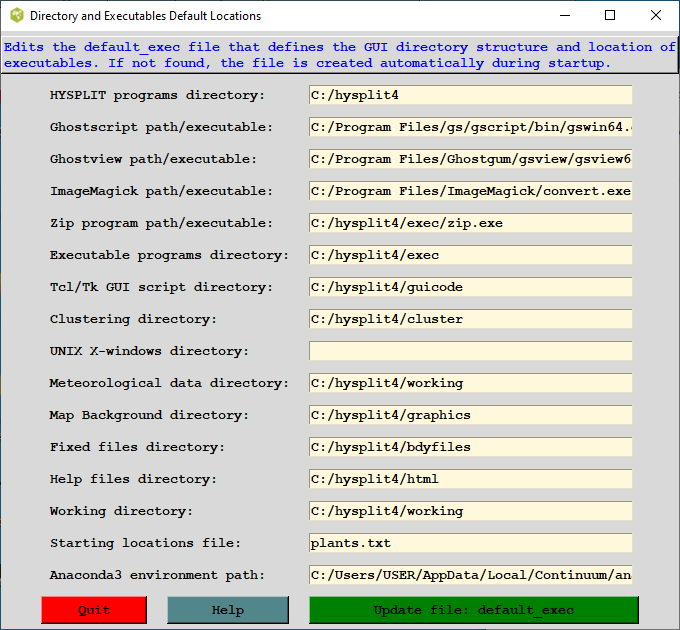680x630 pixels.
Task: Focus the empty UNIX X-windows directory field
Action: 470,351
